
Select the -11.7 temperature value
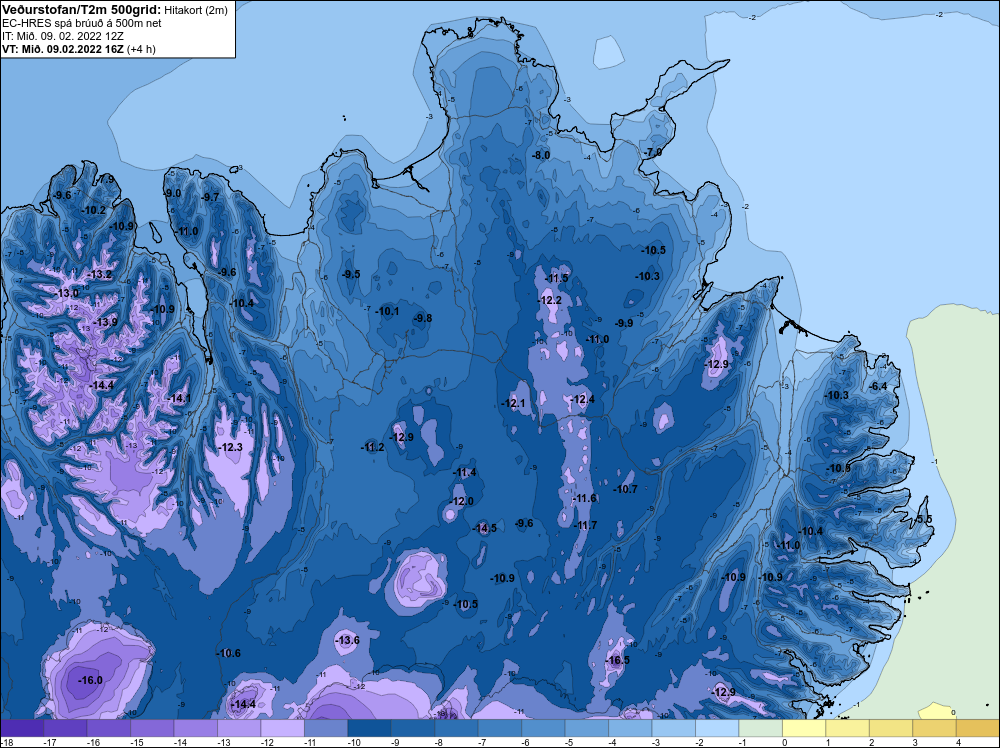[x=585, y=525]
